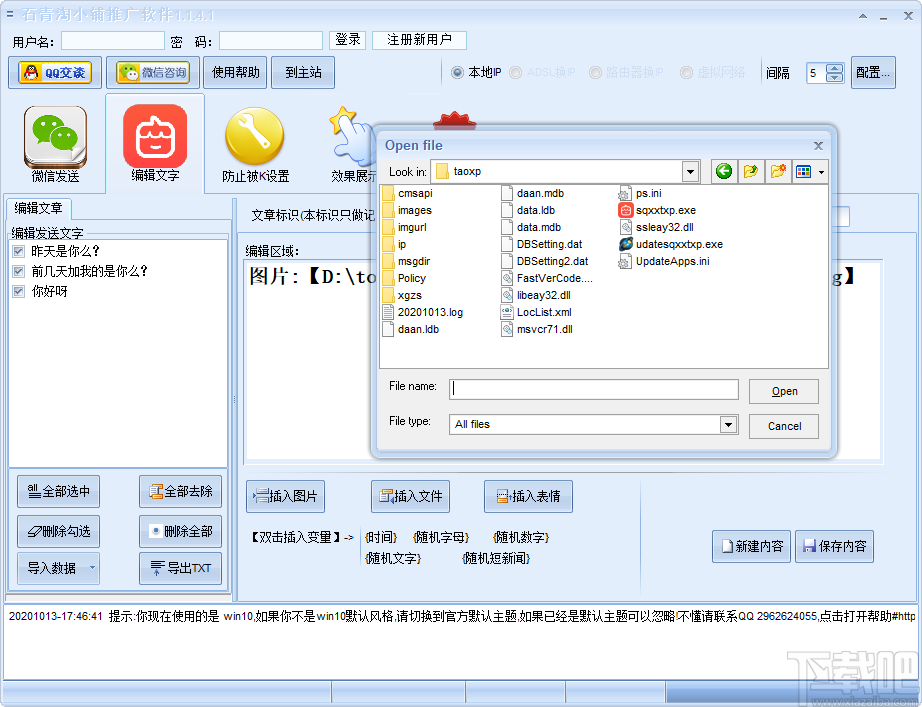Click 插入图片 button
The width and height of the screenshot is (922, 707).
(285, 496)
